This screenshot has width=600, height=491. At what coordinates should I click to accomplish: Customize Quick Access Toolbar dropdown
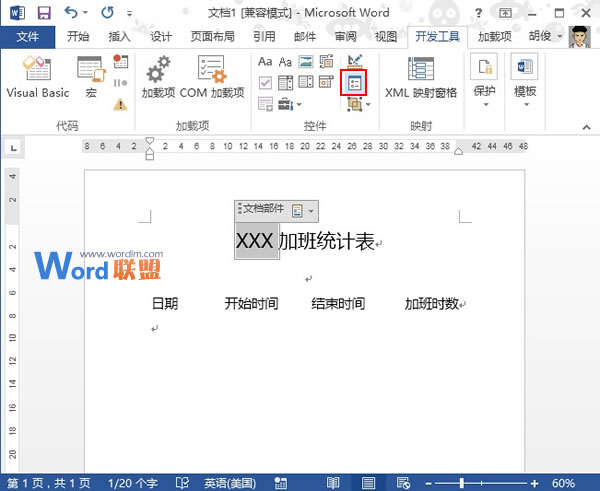tap(129, 14)
